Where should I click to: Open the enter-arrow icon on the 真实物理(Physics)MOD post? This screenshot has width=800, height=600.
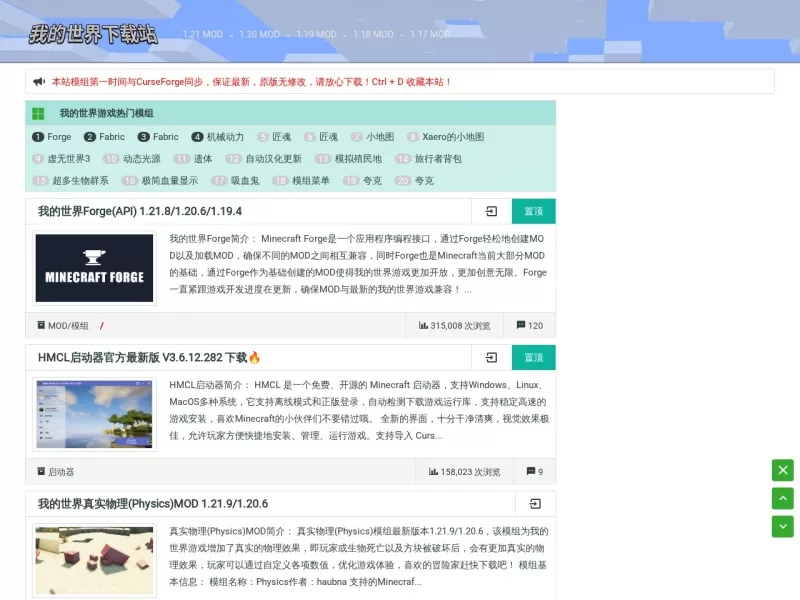pos(535,504)
